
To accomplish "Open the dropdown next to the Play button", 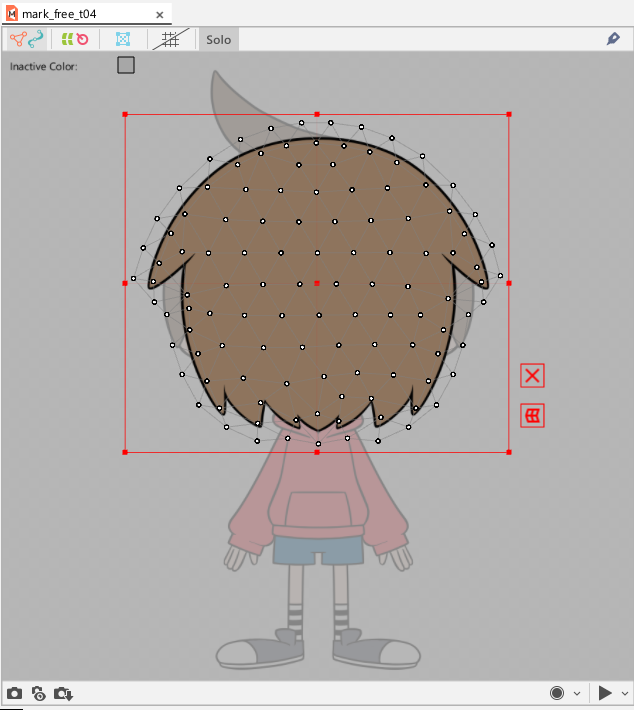I will [624, 693].
